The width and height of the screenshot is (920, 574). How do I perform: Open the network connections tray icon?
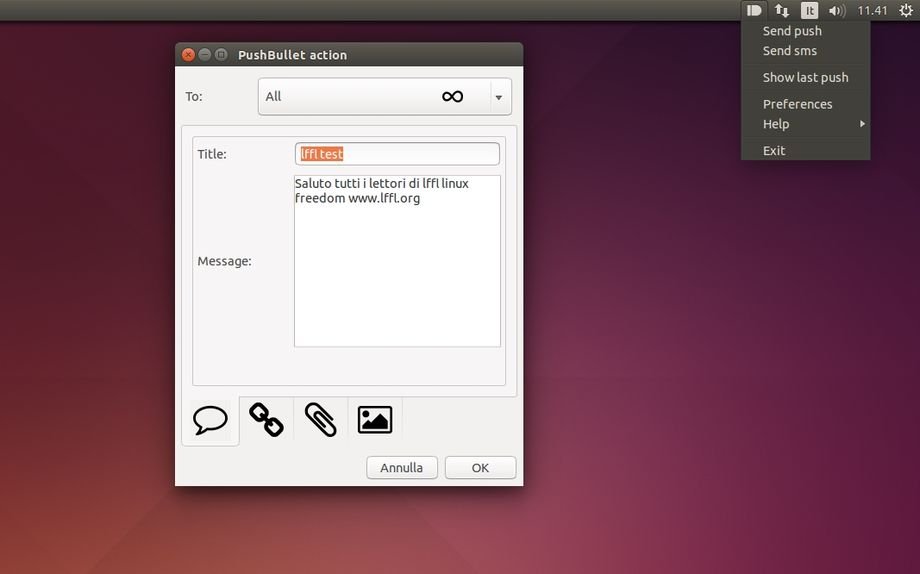coord(782,10)
